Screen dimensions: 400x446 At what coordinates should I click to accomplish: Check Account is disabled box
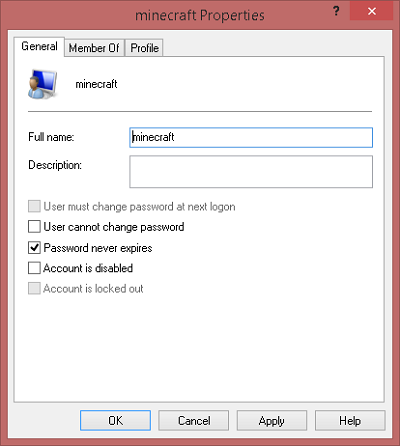coord(34,268)
